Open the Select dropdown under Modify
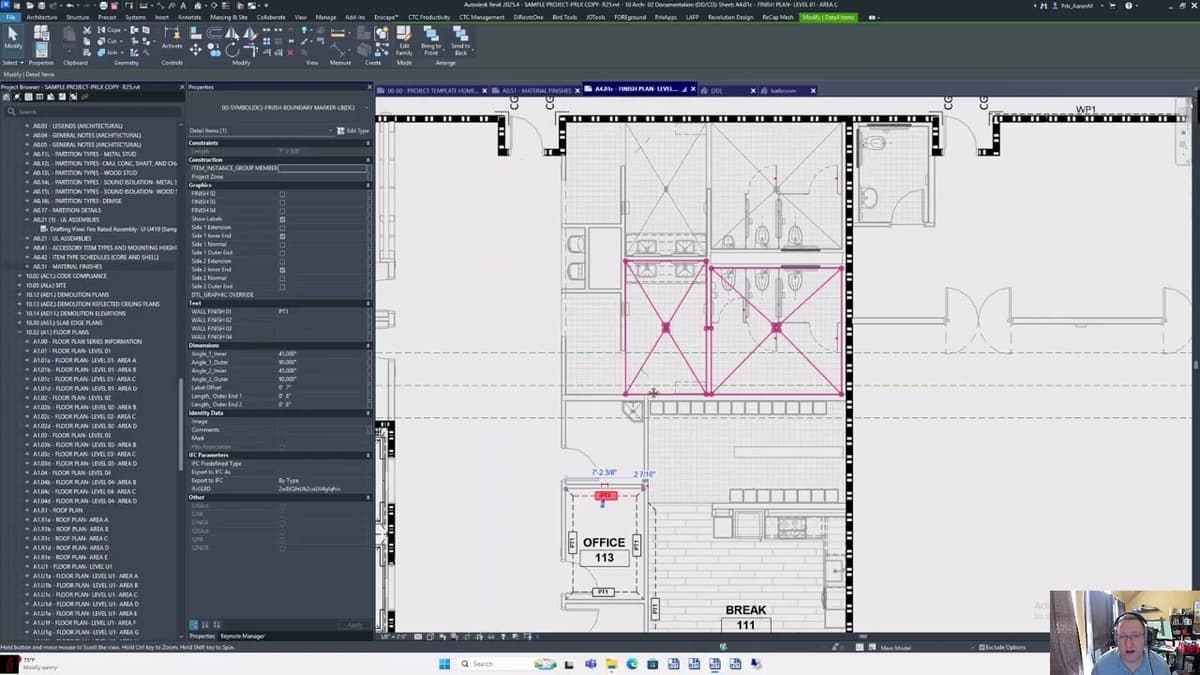Screen dimensions: 1200x675 tap(13, 62)
